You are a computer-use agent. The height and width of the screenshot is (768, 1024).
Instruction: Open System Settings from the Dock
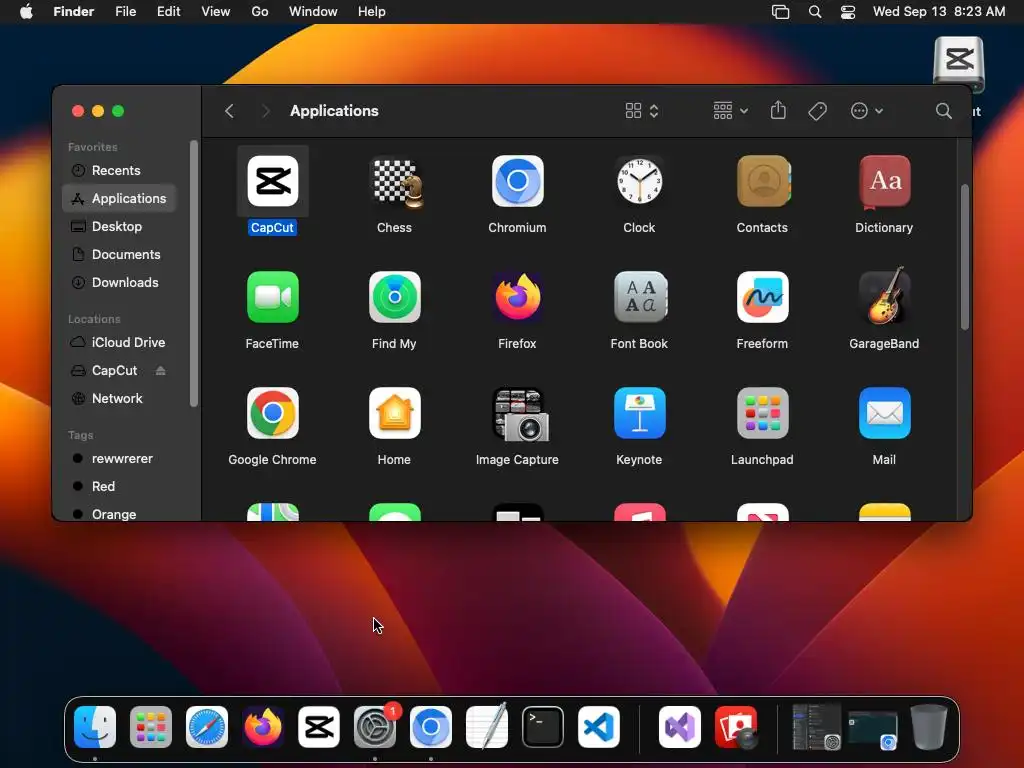point(375,727)
